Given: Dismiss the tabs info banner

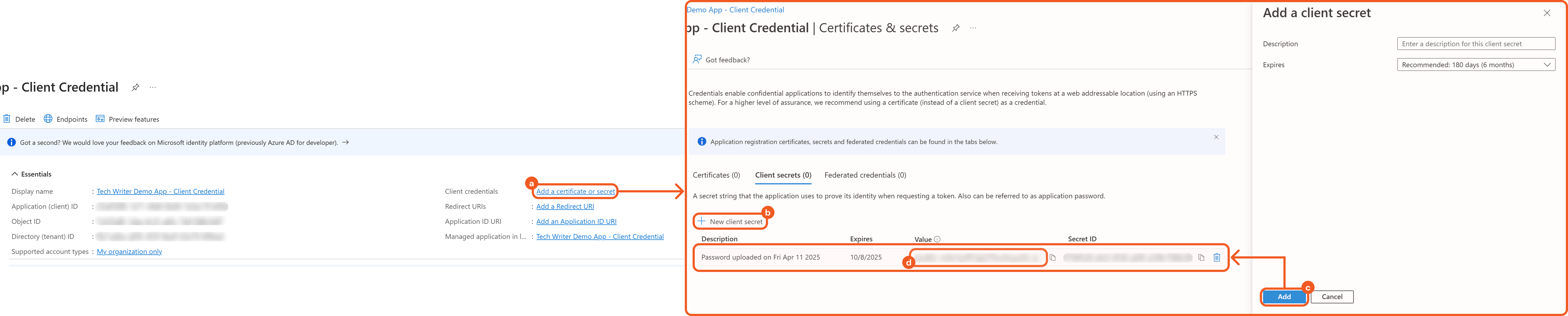Looking at the screenshot, I should tap(1216, 137).
